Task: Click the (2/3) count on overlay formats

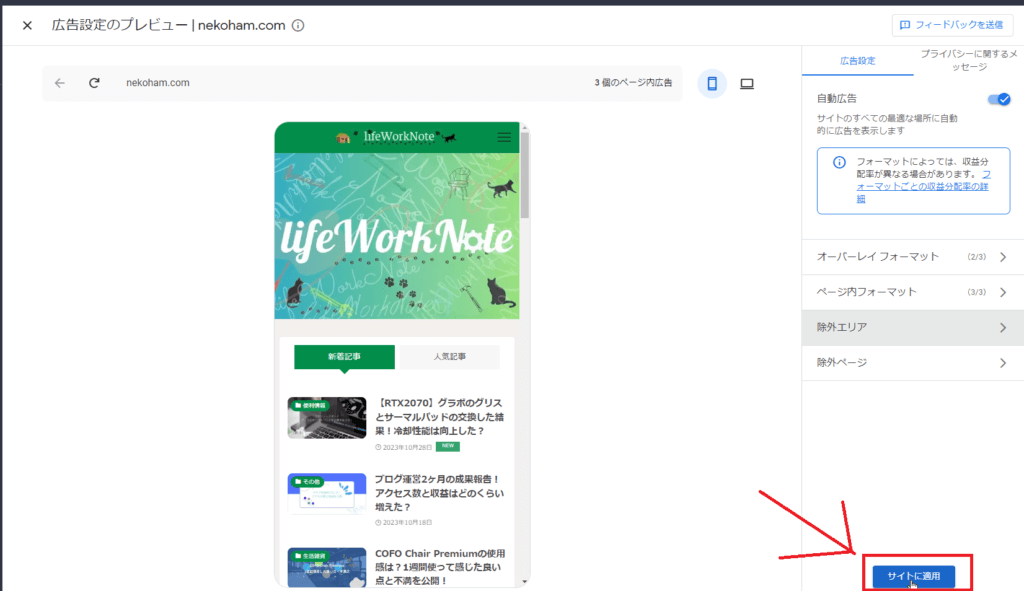Action: point(976,257)
